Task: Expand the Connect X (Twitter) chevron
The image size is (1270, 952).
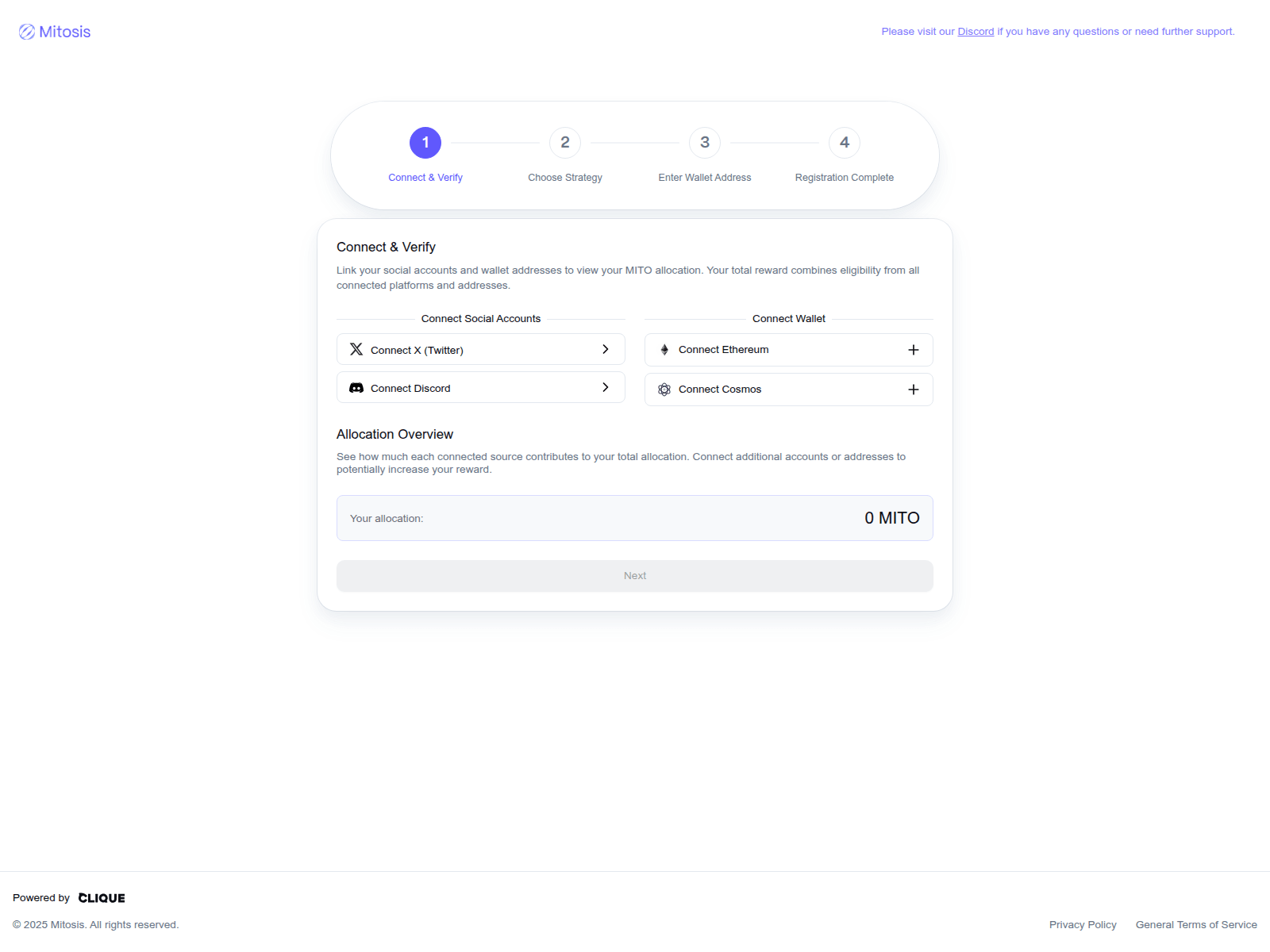Action: 606,349
